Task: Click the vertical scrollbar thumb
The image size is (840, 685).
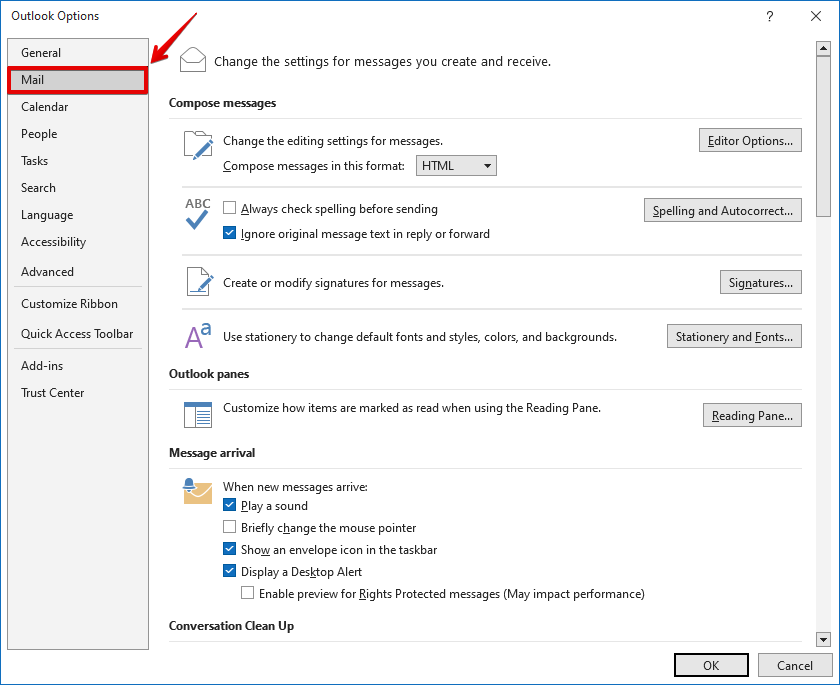Action: [823, 137]
